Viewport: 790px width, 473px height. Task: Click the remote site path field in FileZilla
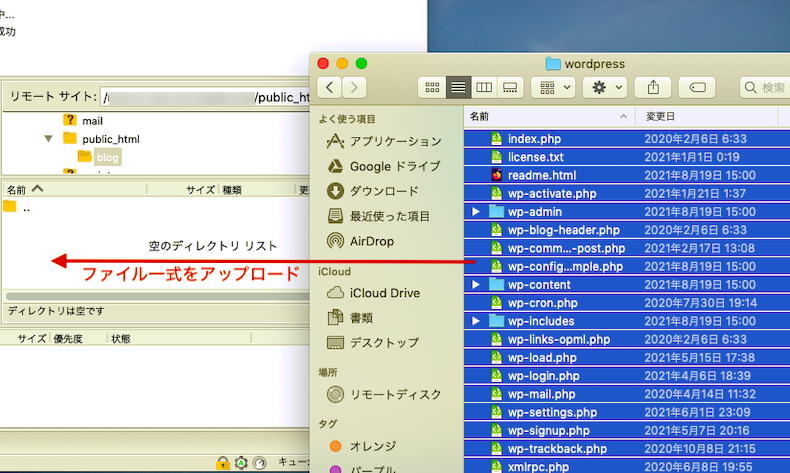click(205, 97)
